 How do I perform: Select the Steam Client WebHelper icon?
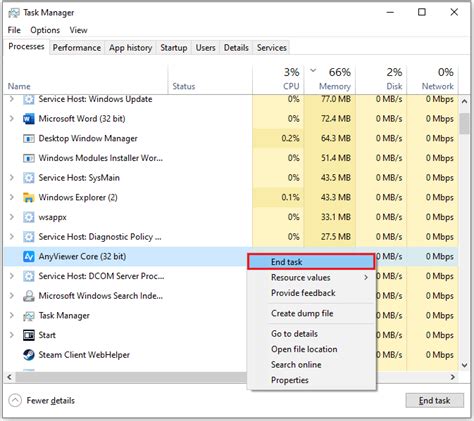pyautogui.click(x=29, y=355)
